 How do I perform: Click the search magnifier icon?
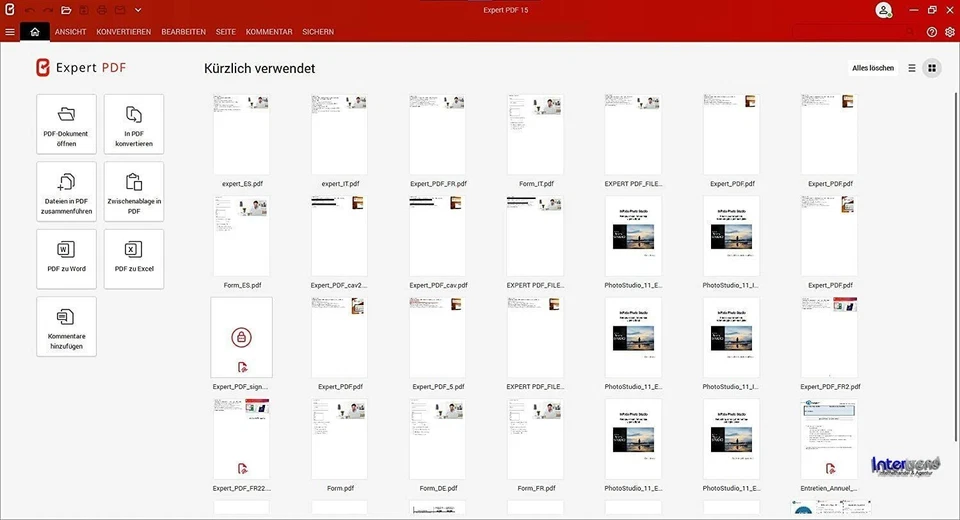(910, 32)
